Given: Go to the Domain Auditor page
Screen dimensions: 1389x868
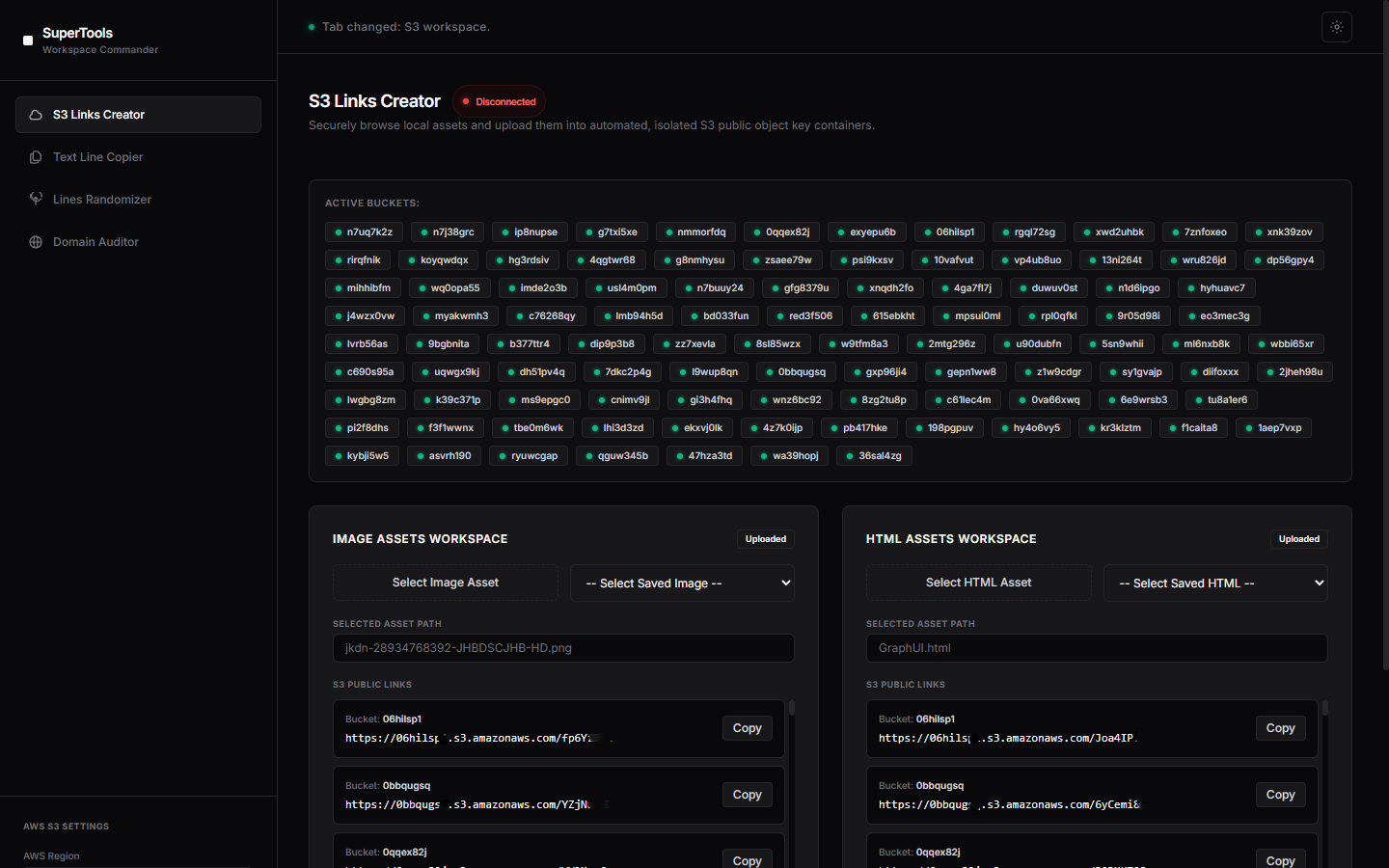Looking at the screenshot, I should [138, 242].
